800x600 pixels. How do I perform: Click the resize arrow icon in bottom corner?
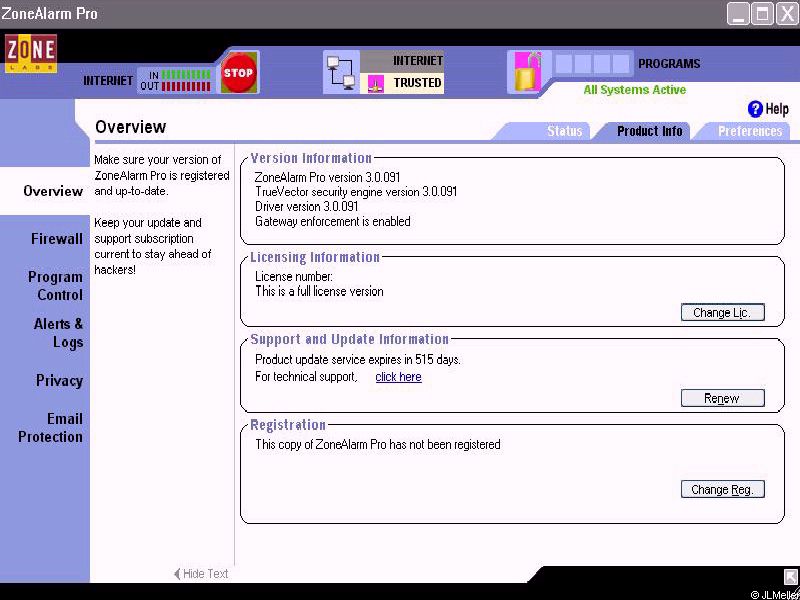coord(791,576)
